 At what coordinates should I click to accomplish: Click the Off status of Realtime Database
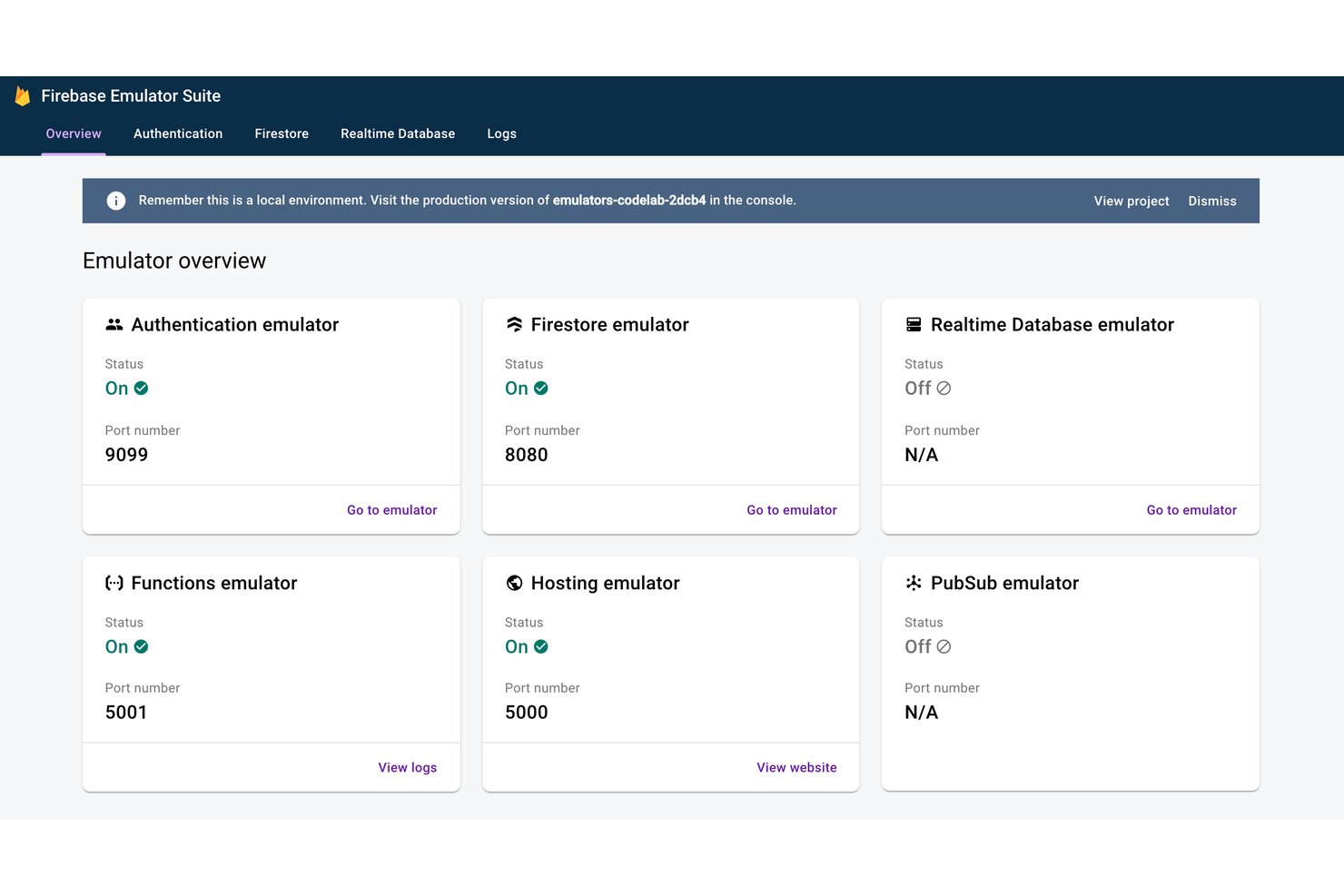click(918, 389)
